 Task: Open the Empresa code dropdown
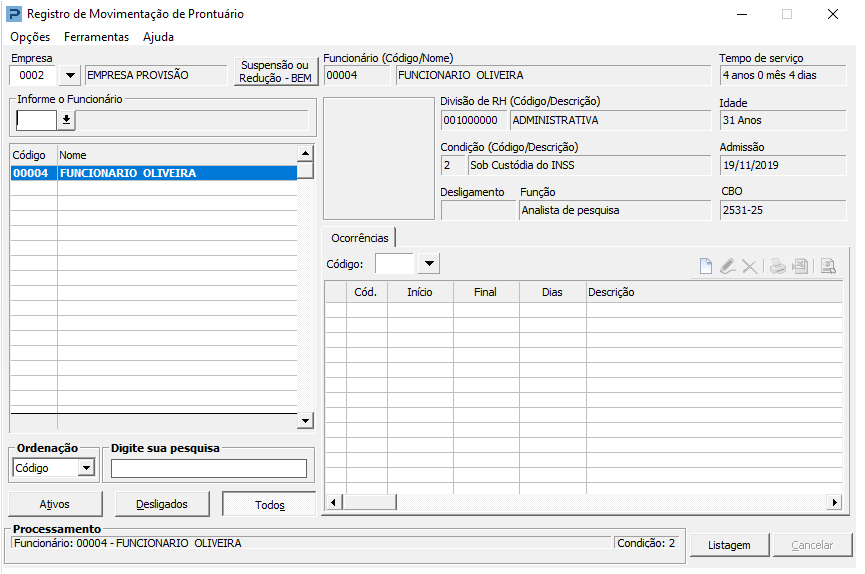70,76
